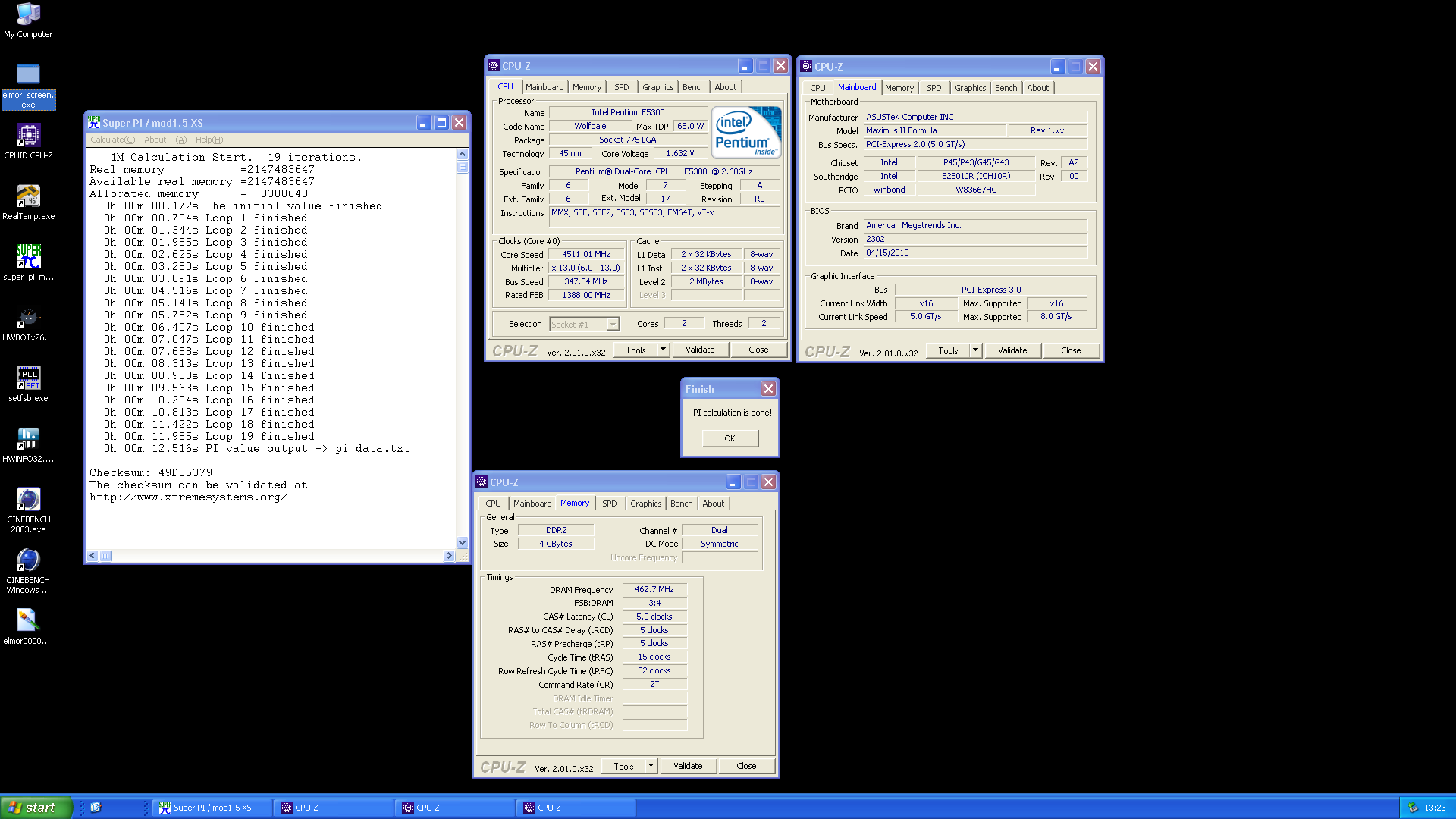Switch to Mainboard tab in CPU window
The height and width of the screenshot is (819, 1456).
544,87
